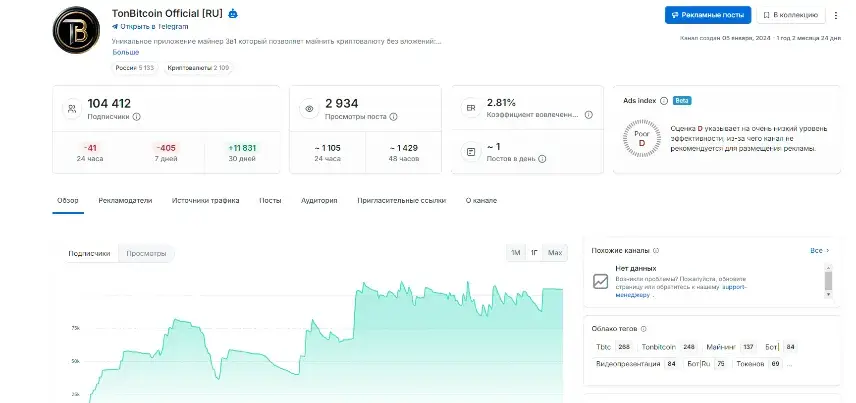The width and height of the screenshot is (856, 403).
Task: Open the channel in Telegram link
Action: click(x=150, y=26)
